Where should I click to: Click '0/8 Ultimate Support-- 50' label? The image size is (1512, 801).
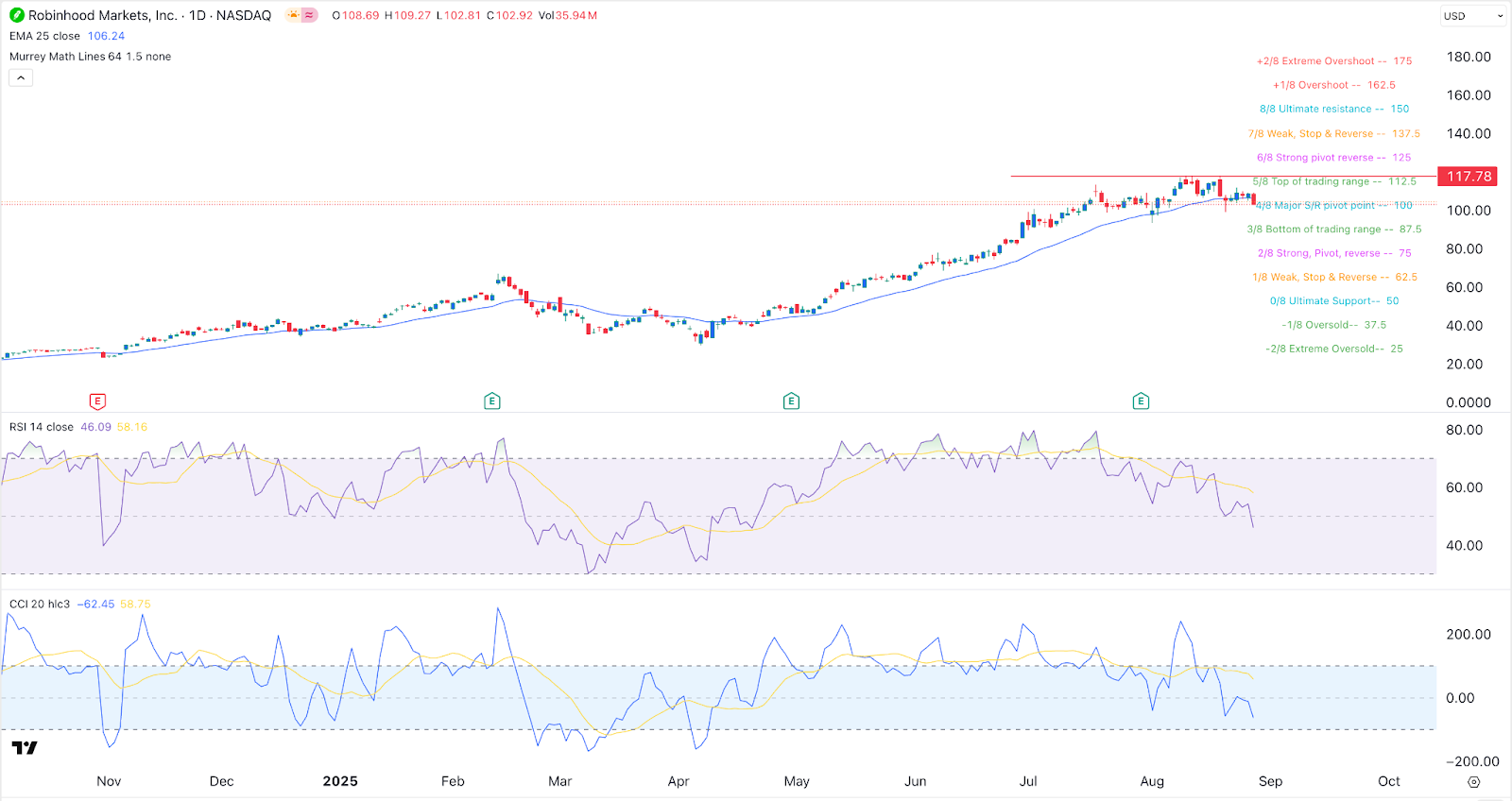pos(1334,300)
